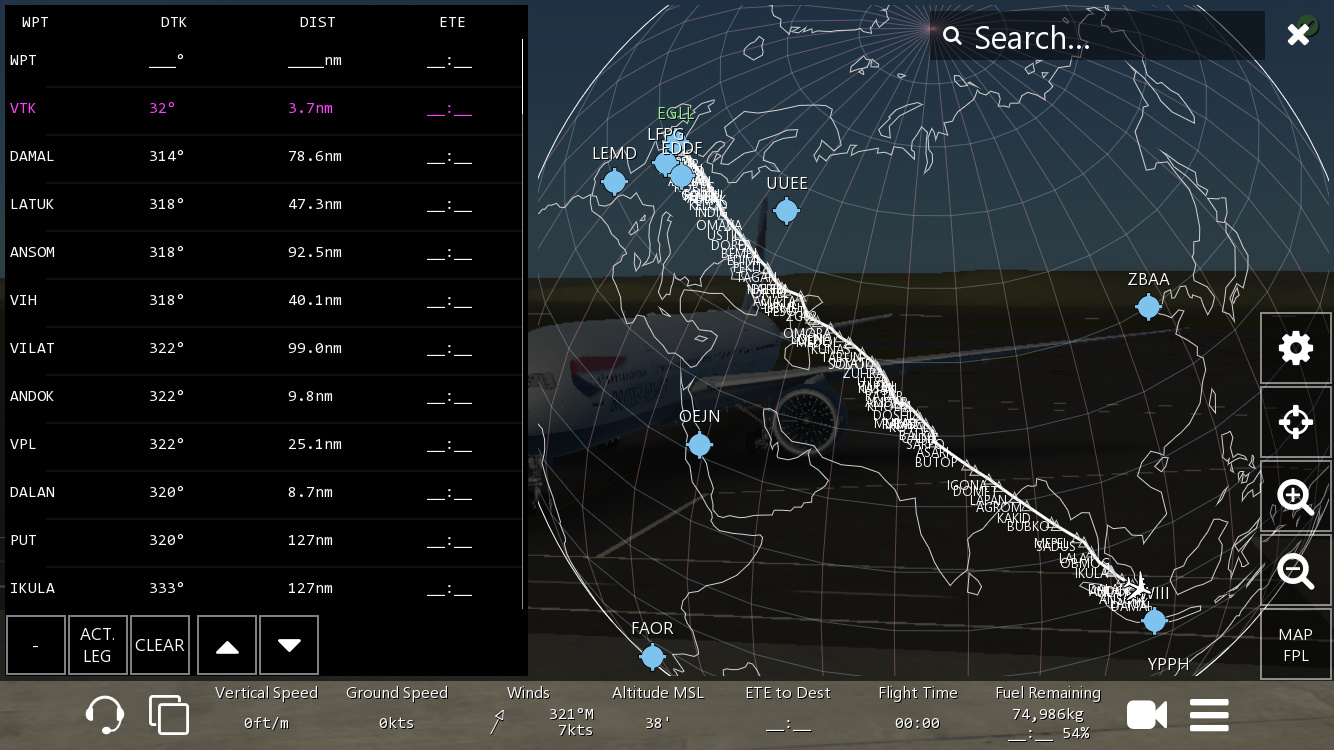Click the ZBAA airport marker
This screenshot has width=1334, height=750.
point(1148,306)
